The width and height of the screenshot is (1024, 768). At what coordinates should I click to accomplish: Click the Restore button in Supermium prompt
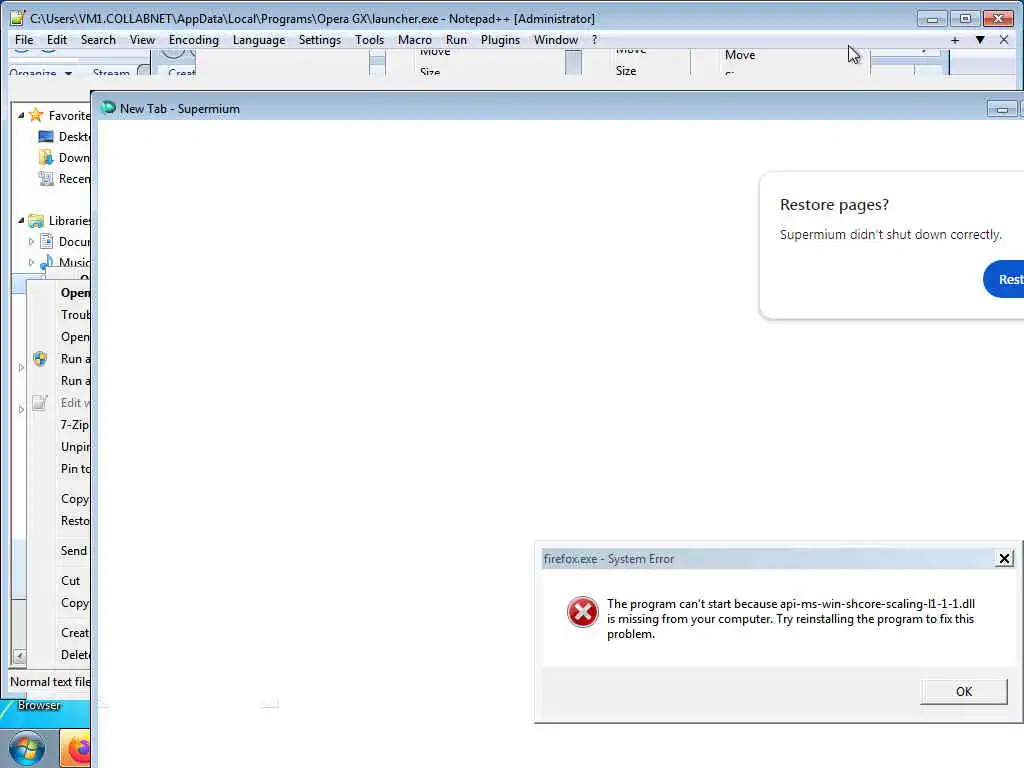coord(1004,279)
